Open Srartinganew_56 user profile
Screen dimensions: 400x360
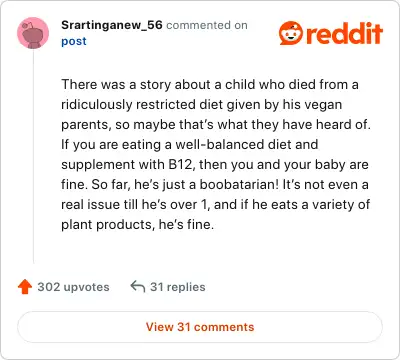[112, 25]
